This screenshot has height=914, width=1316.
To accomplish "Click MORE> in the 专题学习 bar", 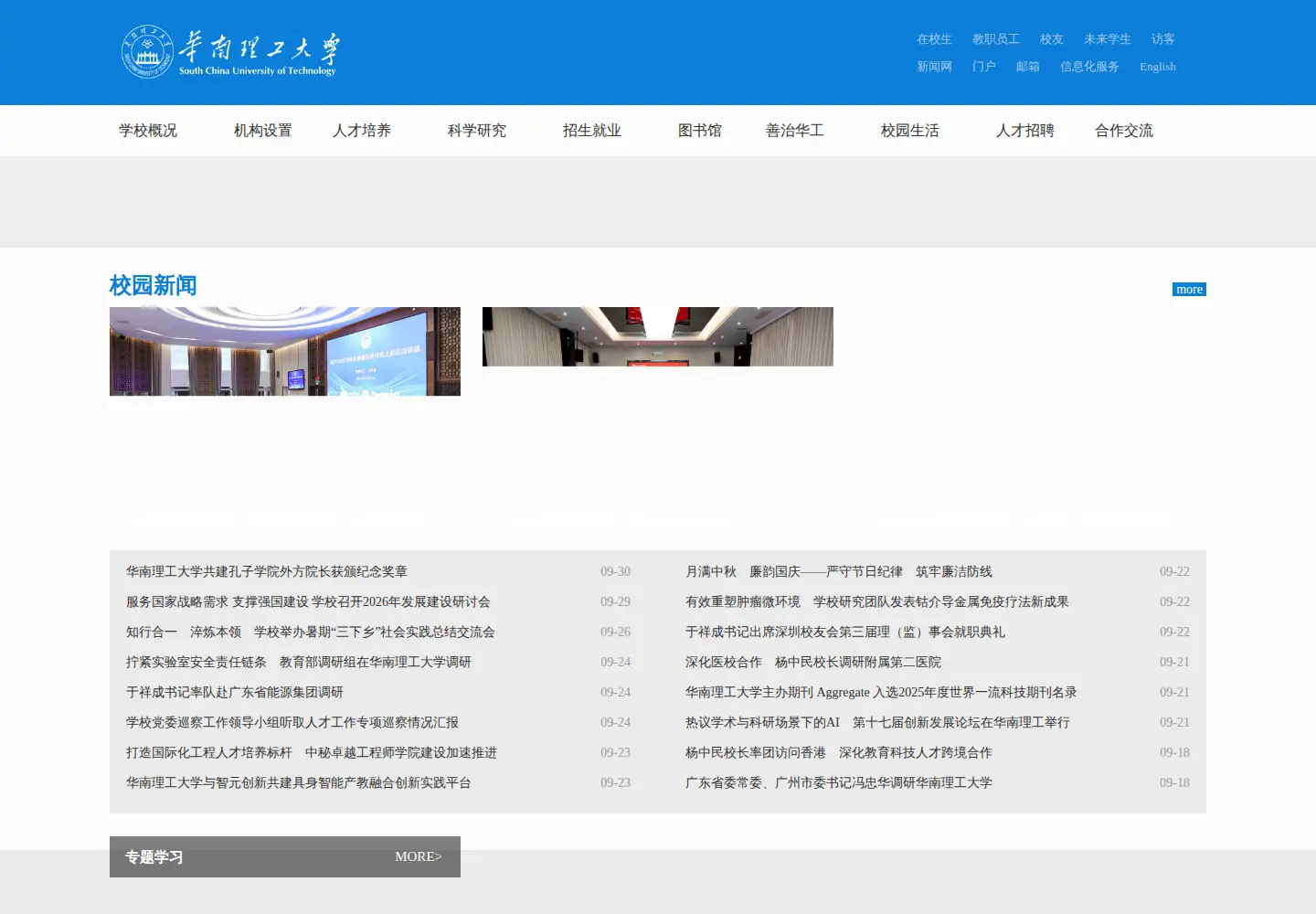I will 419,856.
